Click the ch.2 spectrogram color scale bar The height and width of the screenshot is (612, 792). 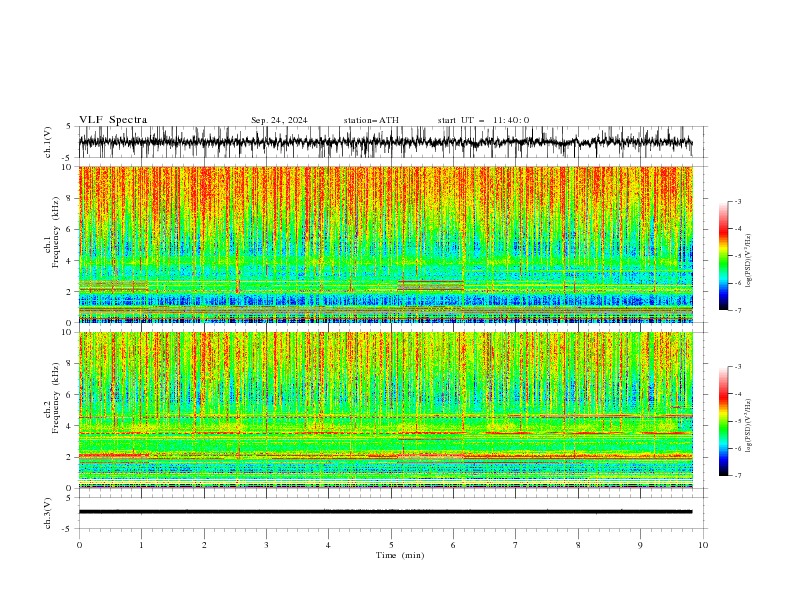(723, 421)
